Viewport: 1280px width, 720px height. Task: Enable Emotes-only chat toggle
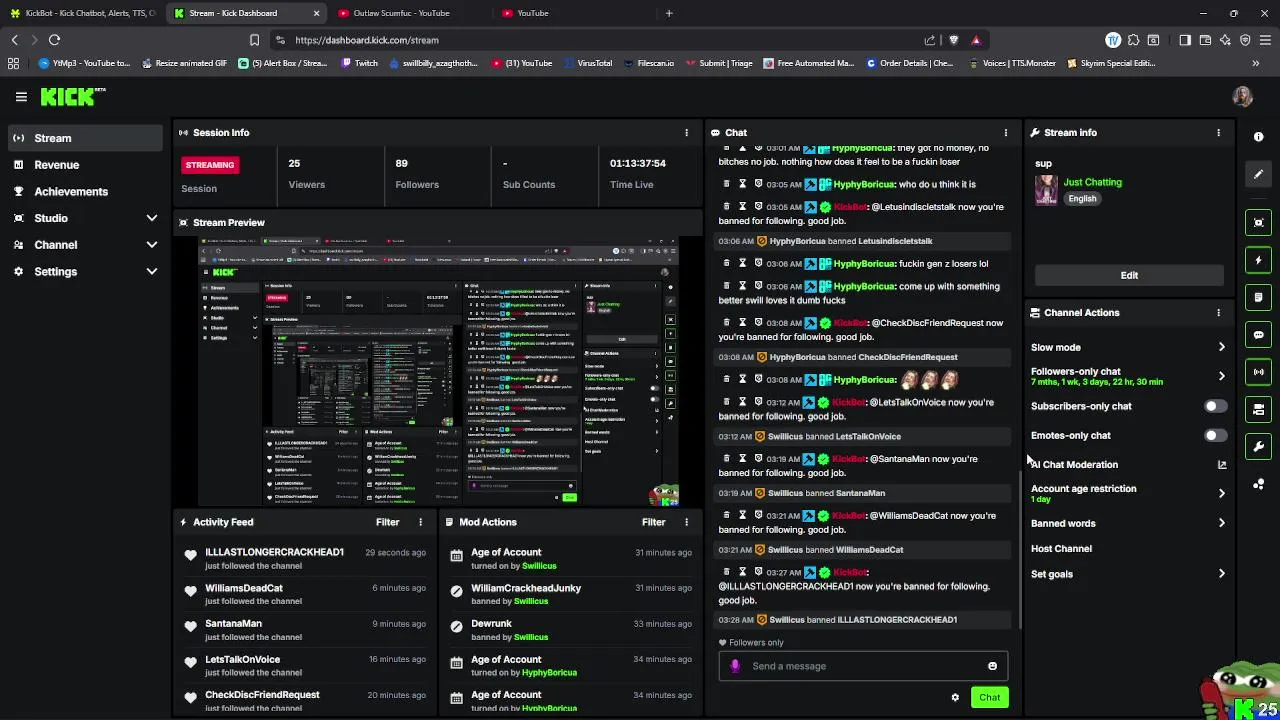point(1215,435)
